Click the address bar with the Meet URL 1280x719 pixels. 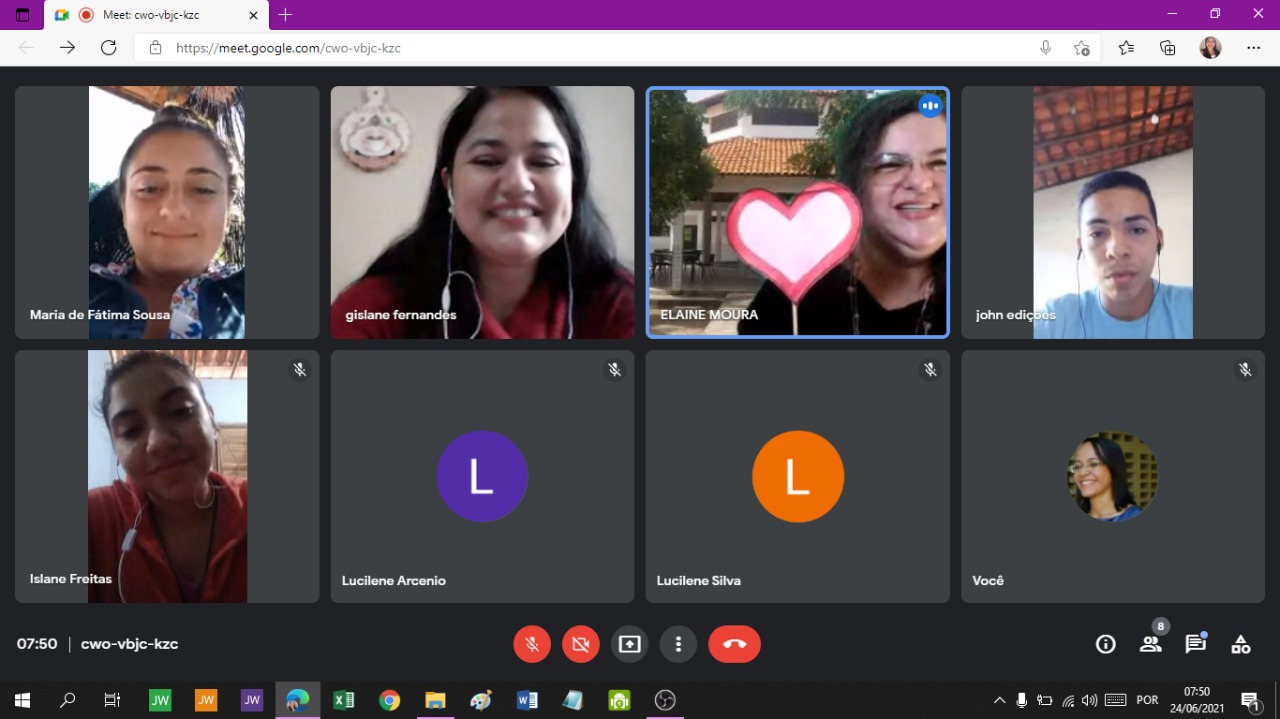[600, 48]
